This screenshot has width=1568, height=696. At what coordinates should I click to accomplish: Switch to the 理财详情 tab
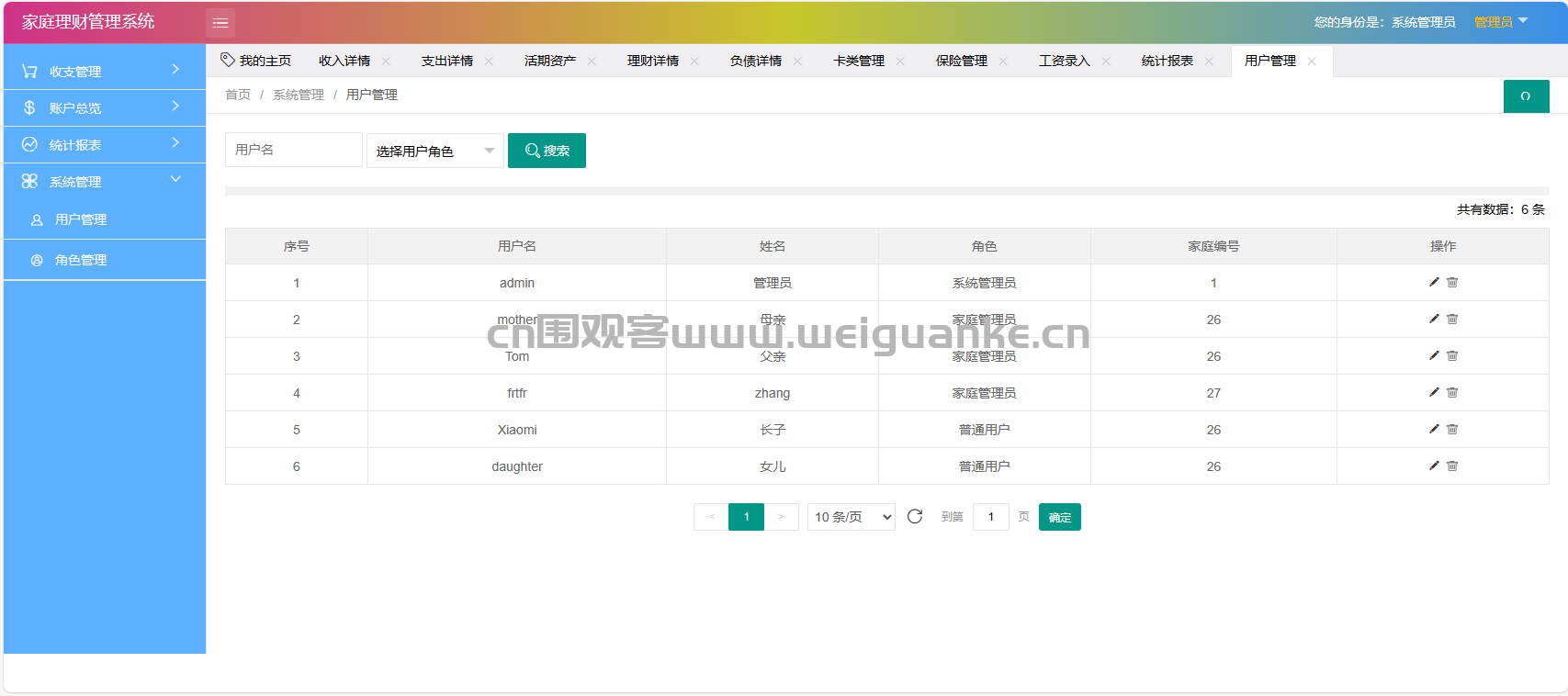point(653,61)
